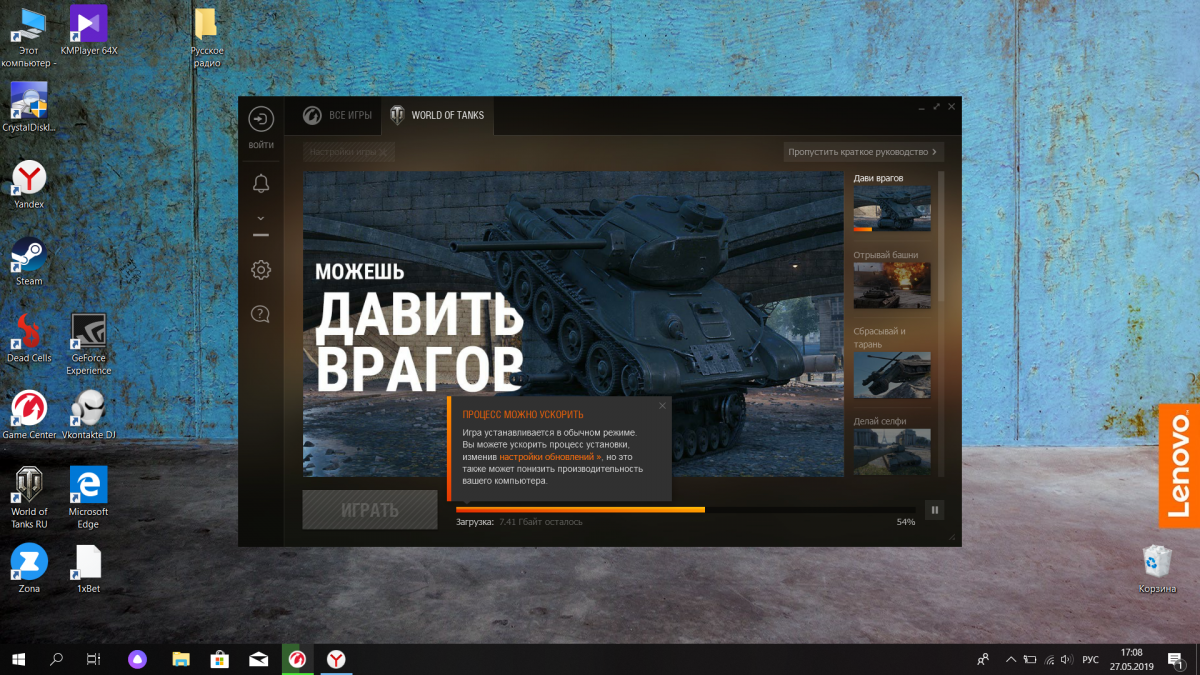This screenshot has height=675, width=1200.
Task: Open Yandex browser from taskbar
Action: click(337, 659)
